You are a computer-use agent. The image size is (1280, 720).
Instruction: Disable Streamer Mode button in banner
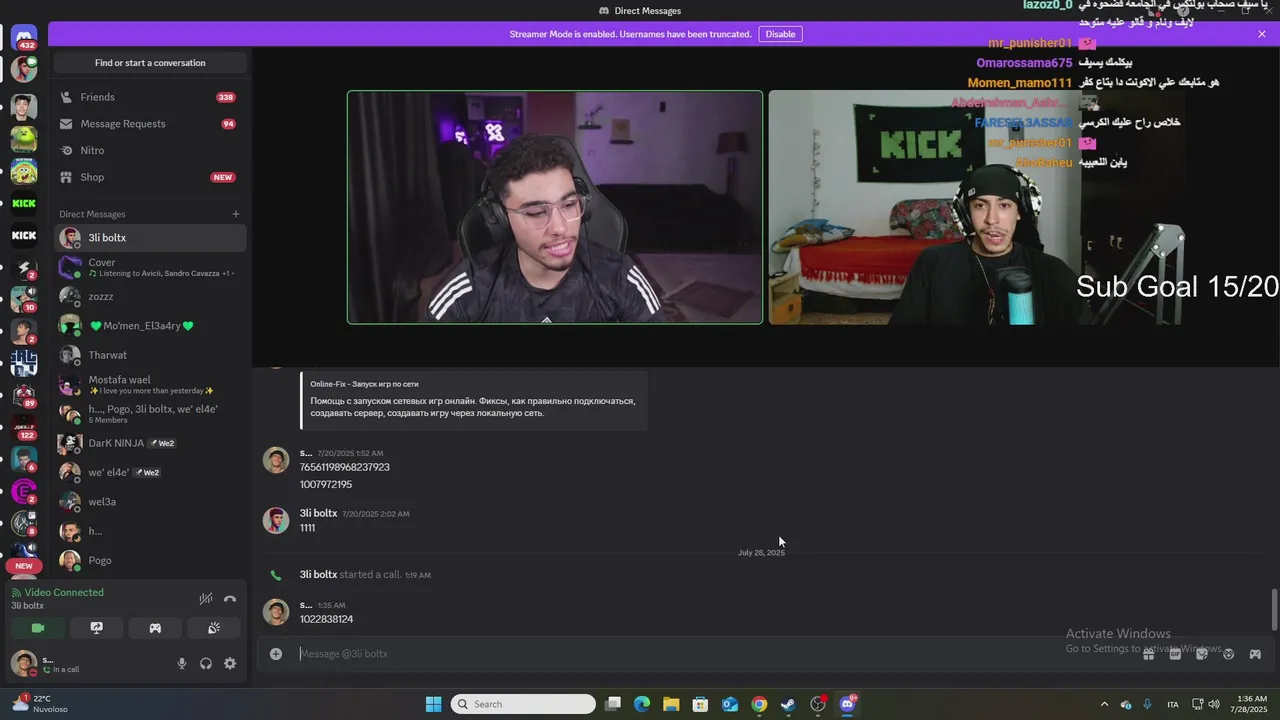coord(780,34)
